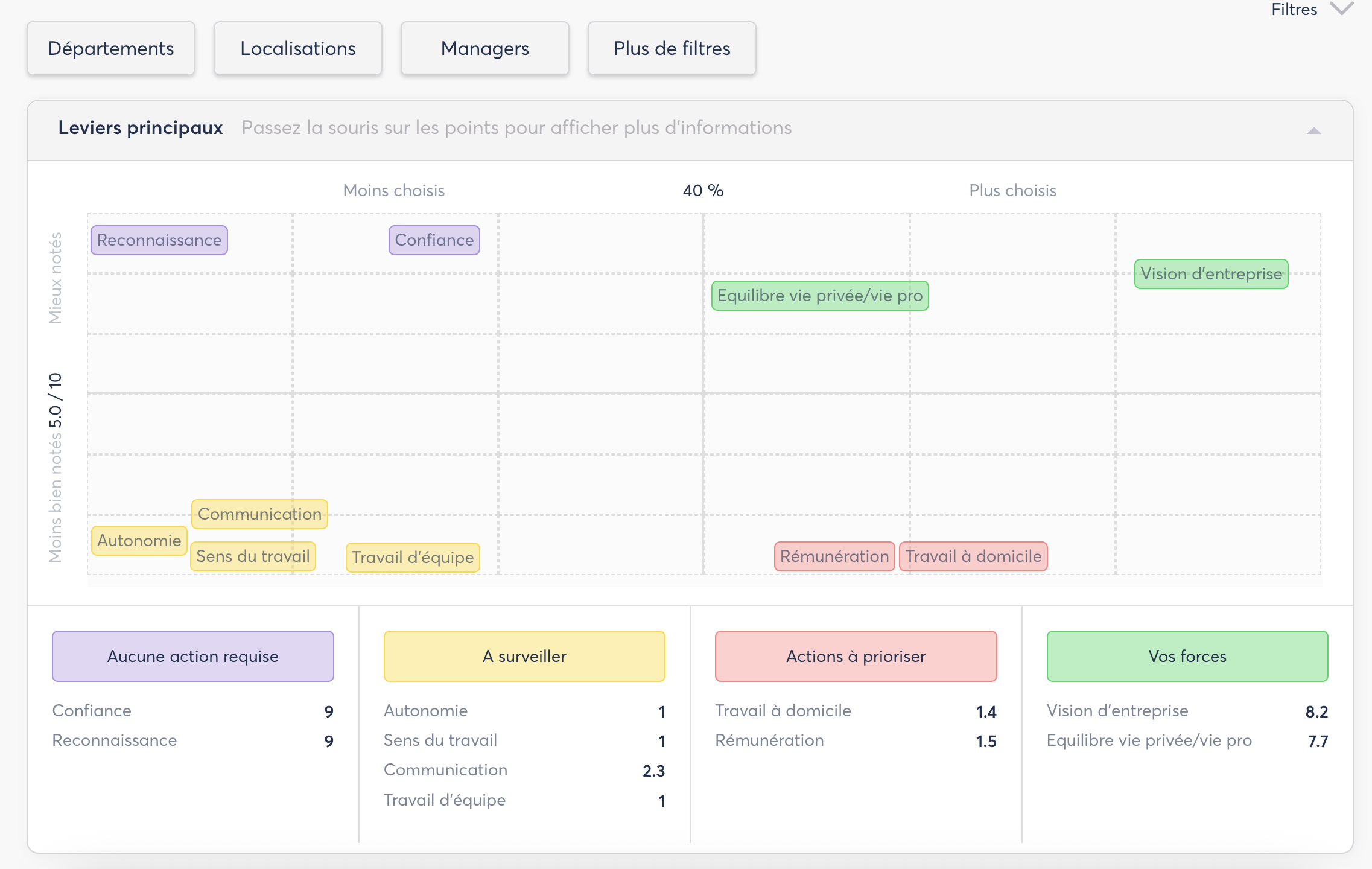Screen dimensions: 1372x869
Task: Click the Vision d'entreprise chart tag
Action: point(1211,274)
